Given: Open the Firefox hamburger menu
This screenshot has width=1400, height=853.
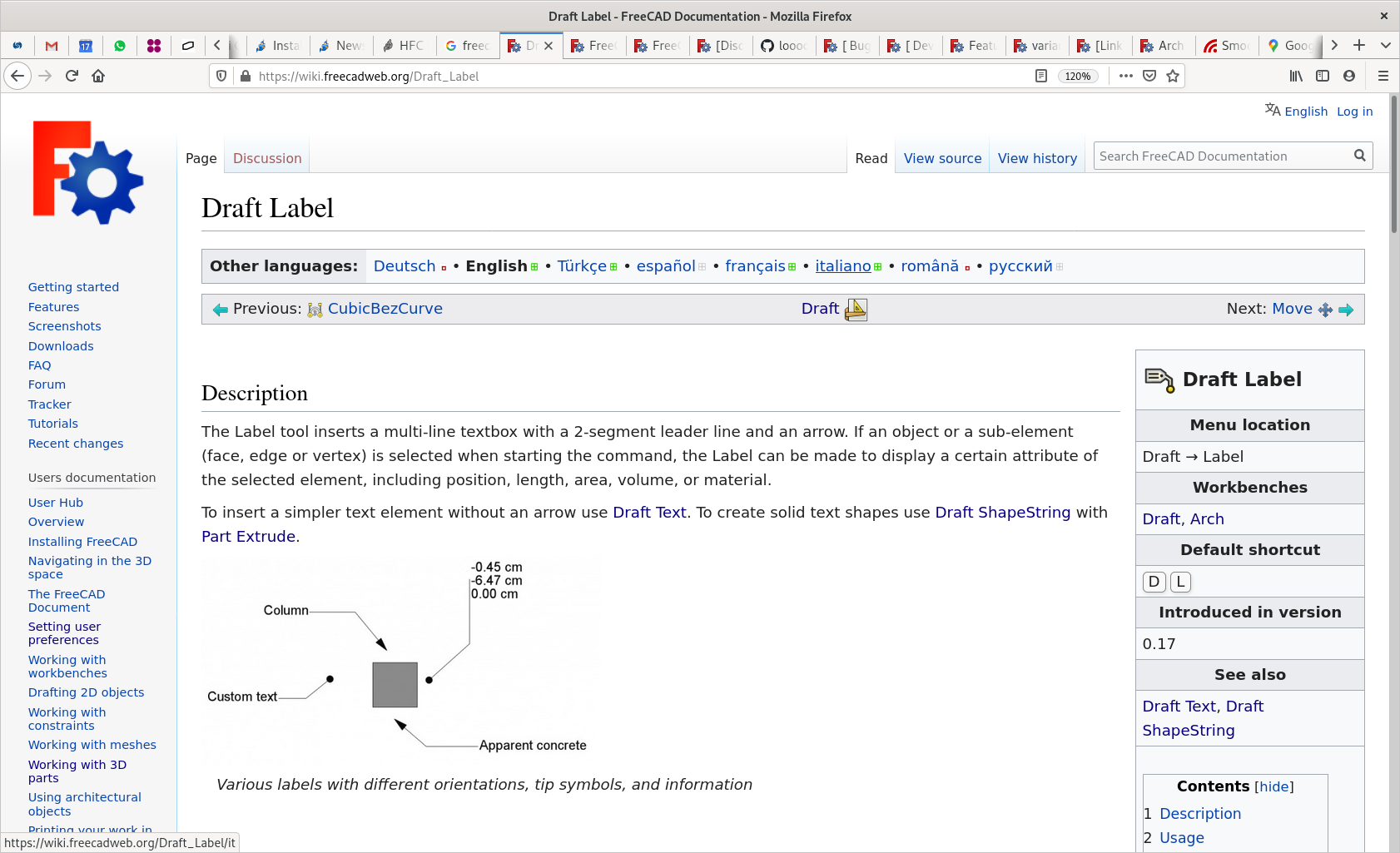Looking at the screenshot, I should 1383,76.
